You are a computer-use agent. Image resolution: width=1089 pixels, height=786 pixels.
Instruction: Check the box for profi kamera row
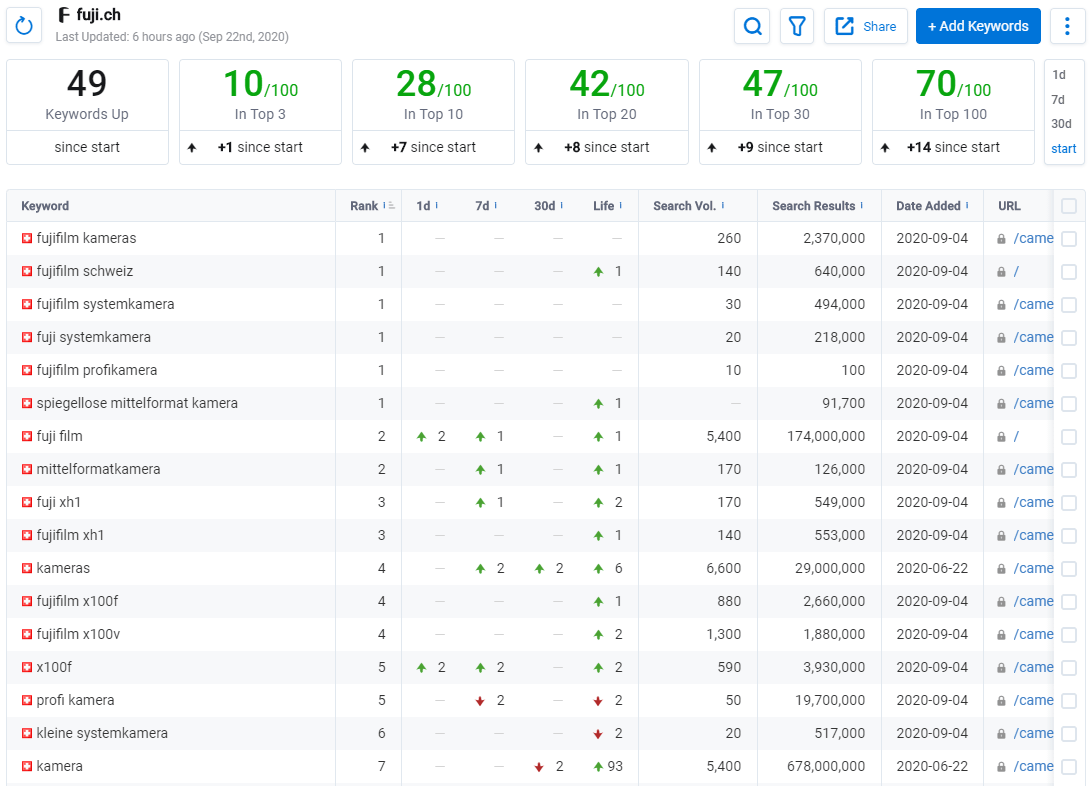(1069, 701)
